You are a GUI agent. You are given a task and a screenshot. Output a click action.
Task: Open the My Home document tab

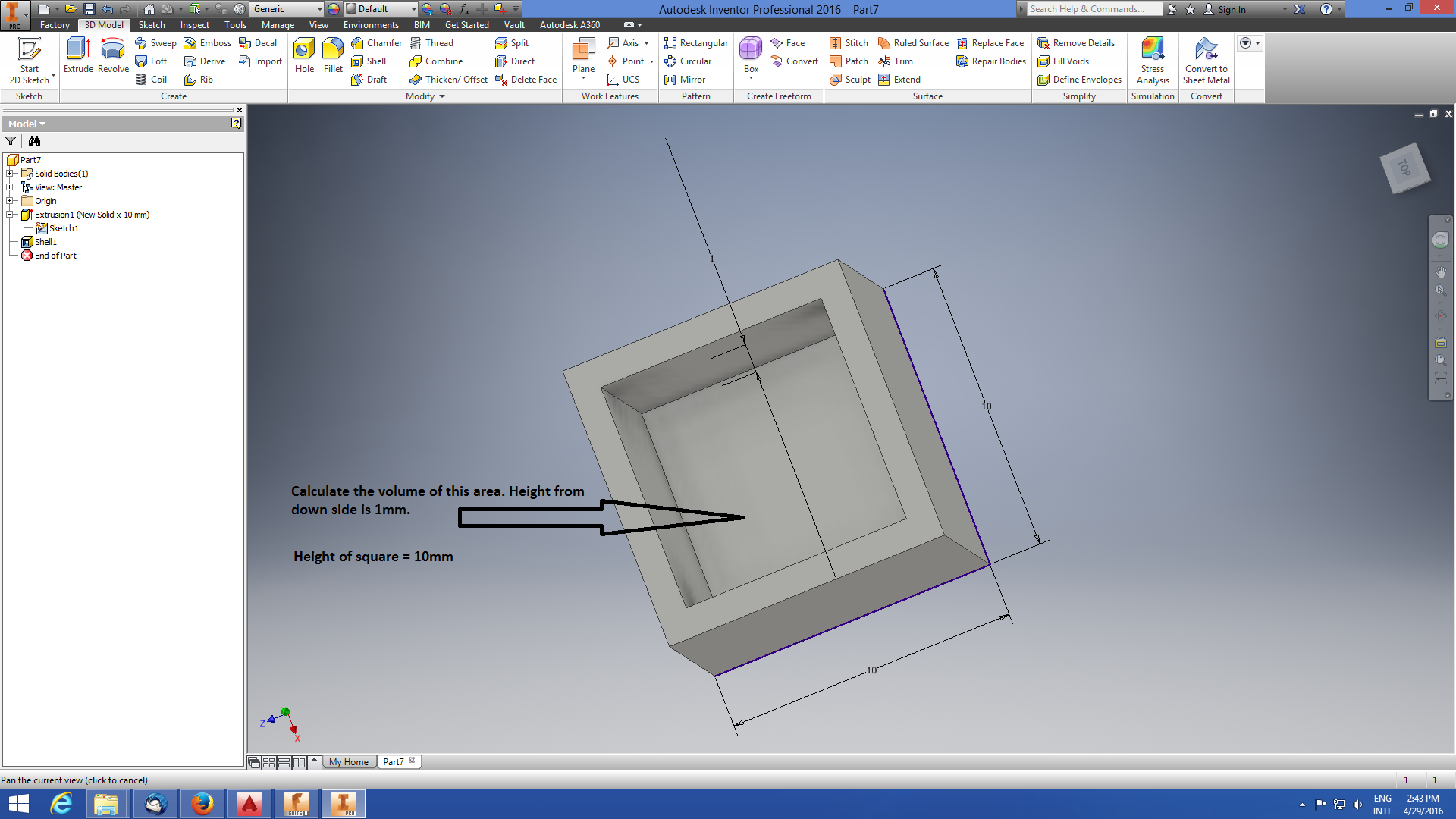pos(349,762)
